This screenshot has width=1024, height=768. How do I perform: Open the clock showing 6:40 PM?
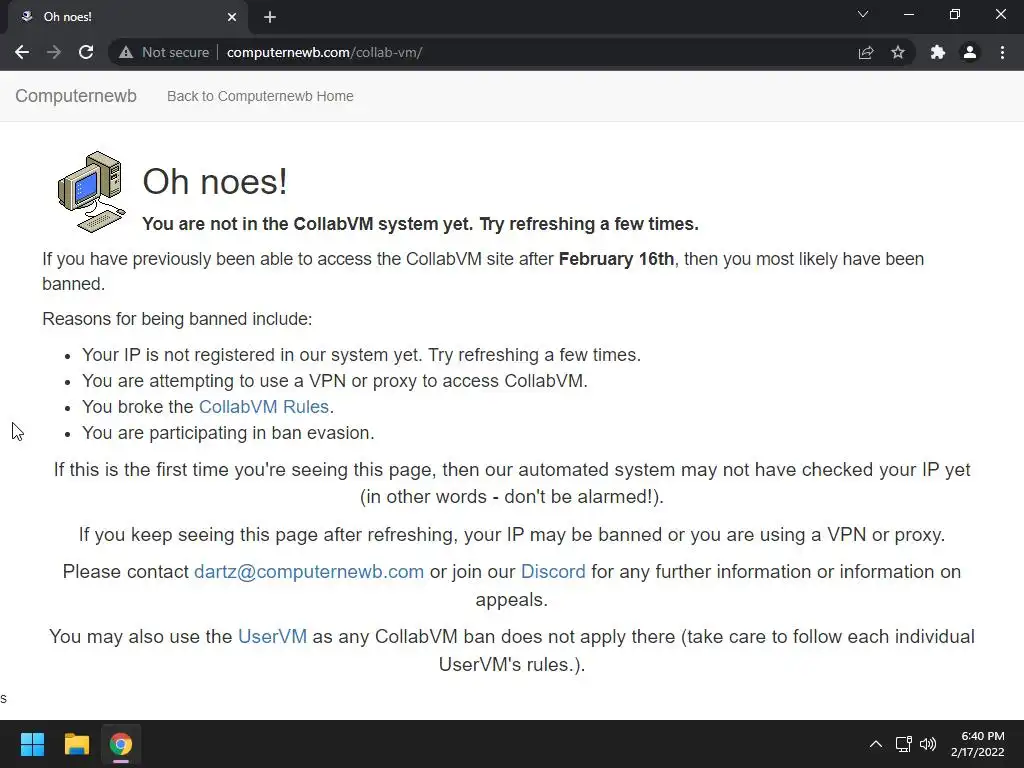coord(978,744)
